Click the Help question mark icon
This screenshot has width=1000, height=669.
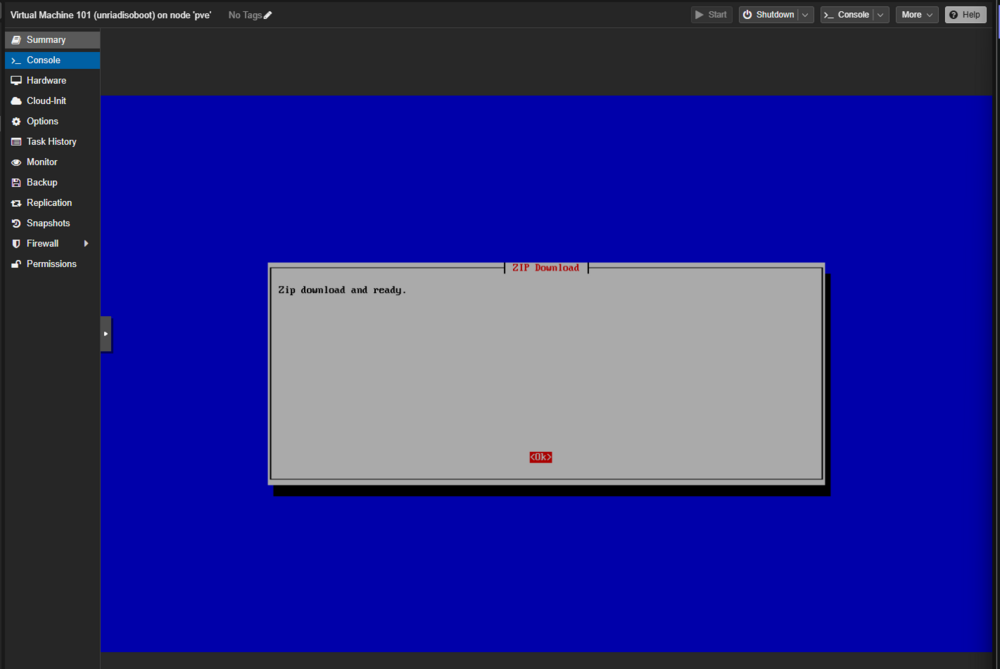click(953, 15)
